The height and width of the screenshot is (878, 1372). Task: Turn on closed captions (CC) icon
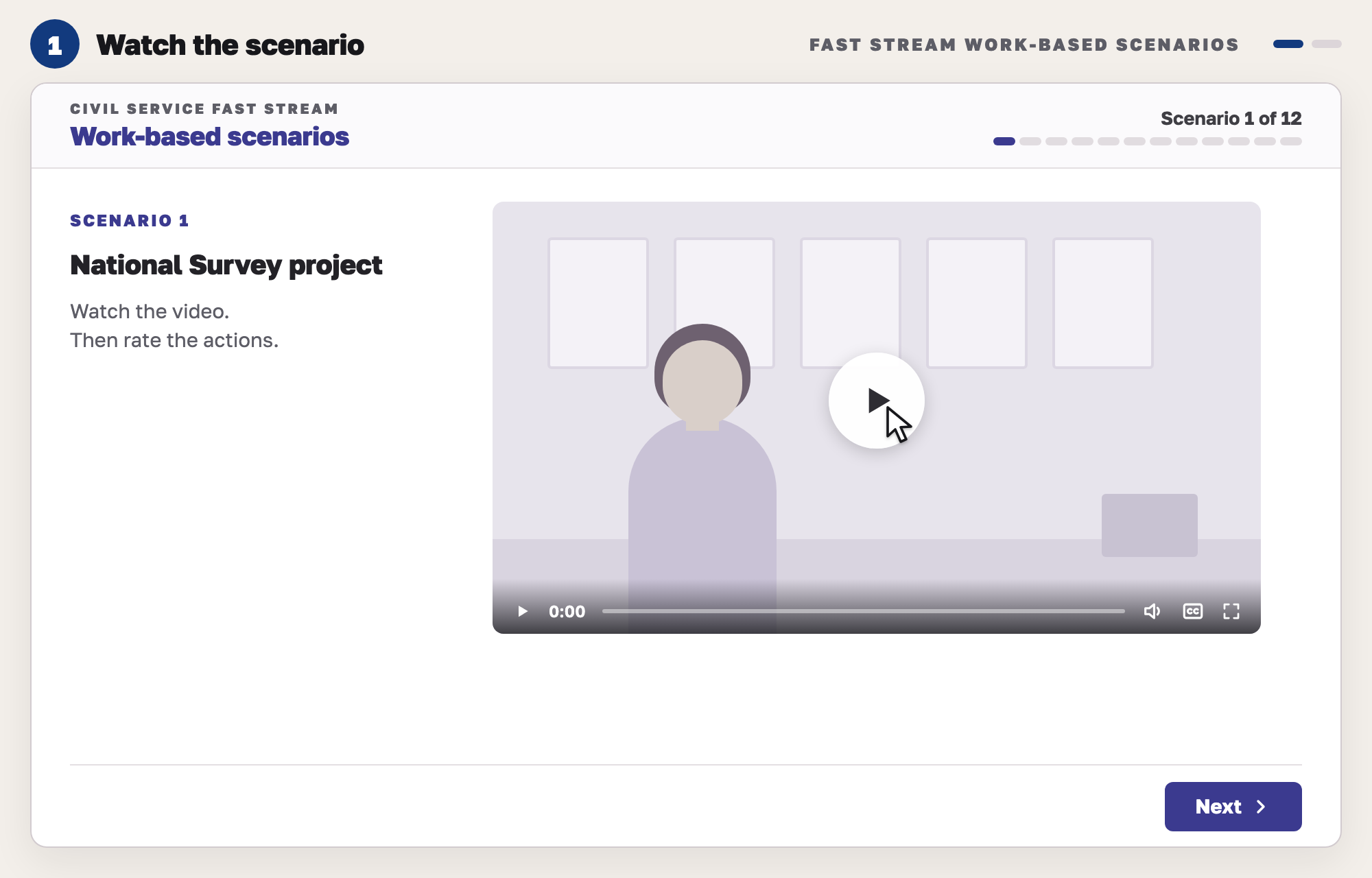coord(1193,611)
